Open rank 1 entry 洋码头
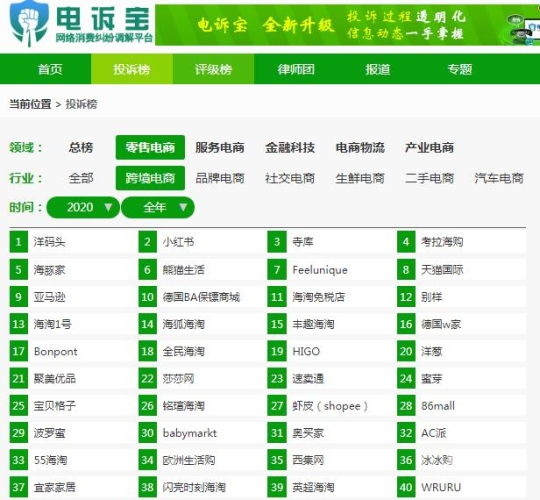Image resolution: width=540 pixels, height=500 pixels. [49, 242]
